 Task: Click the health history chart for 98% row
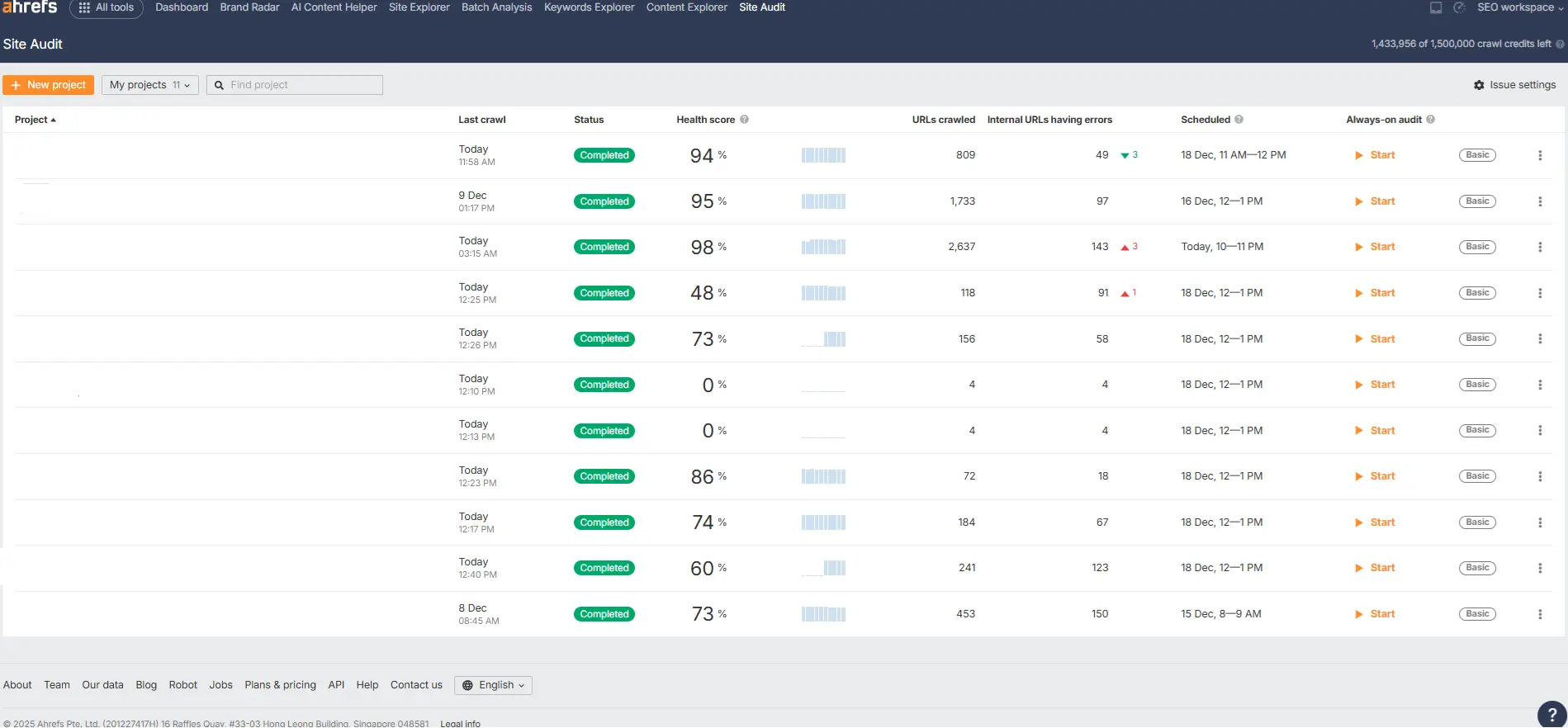click(823, 247)
